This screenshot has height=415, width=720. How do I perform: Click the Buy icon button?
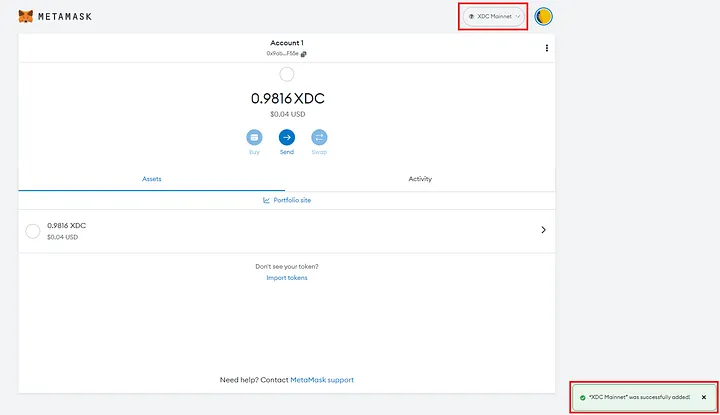[x=254, y=138]
